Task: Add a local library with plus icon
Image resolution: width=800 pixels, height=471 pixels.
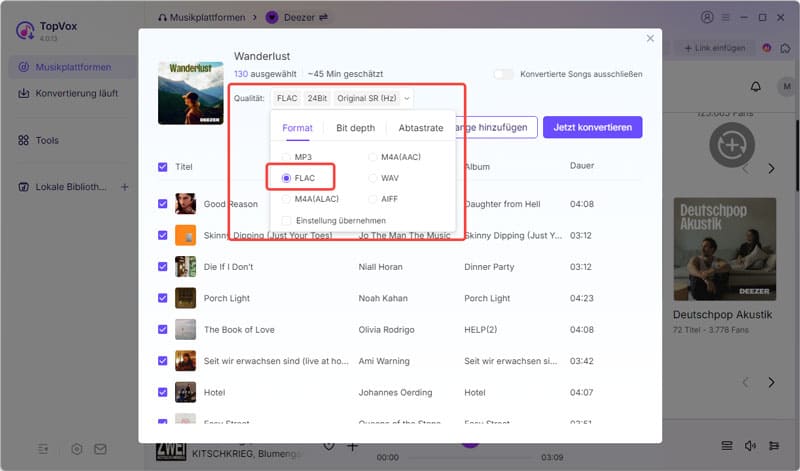Action: (124, 187)
